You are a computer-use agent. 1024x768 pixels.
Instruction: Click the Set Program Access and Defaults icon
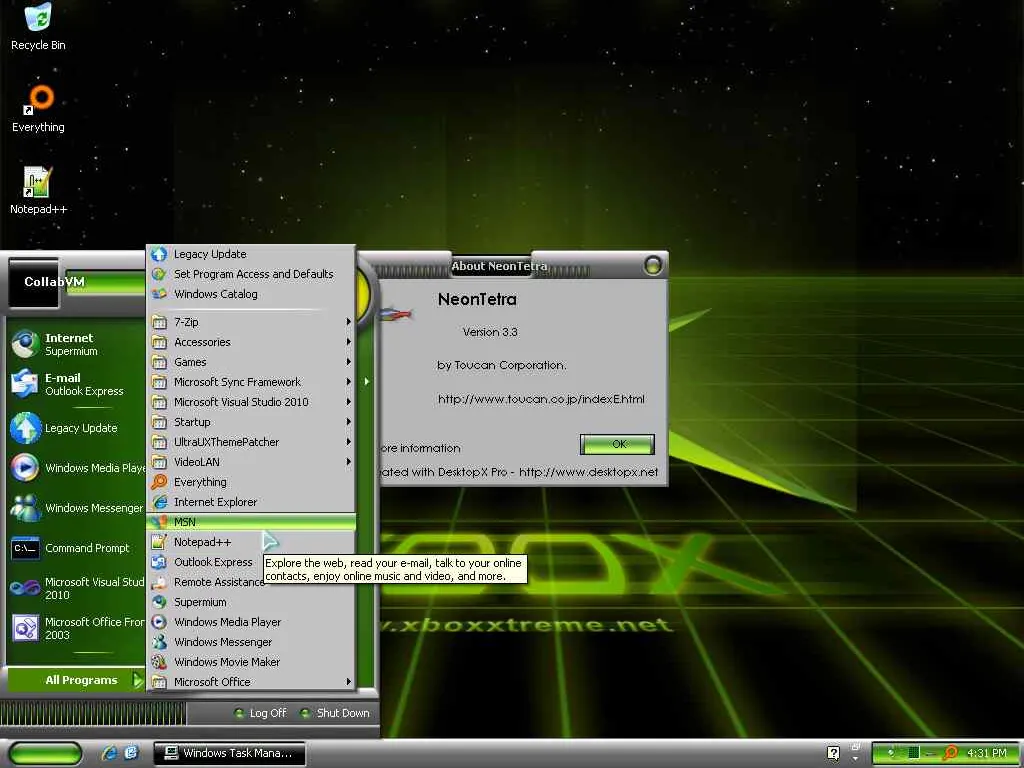tap(159, 274)
